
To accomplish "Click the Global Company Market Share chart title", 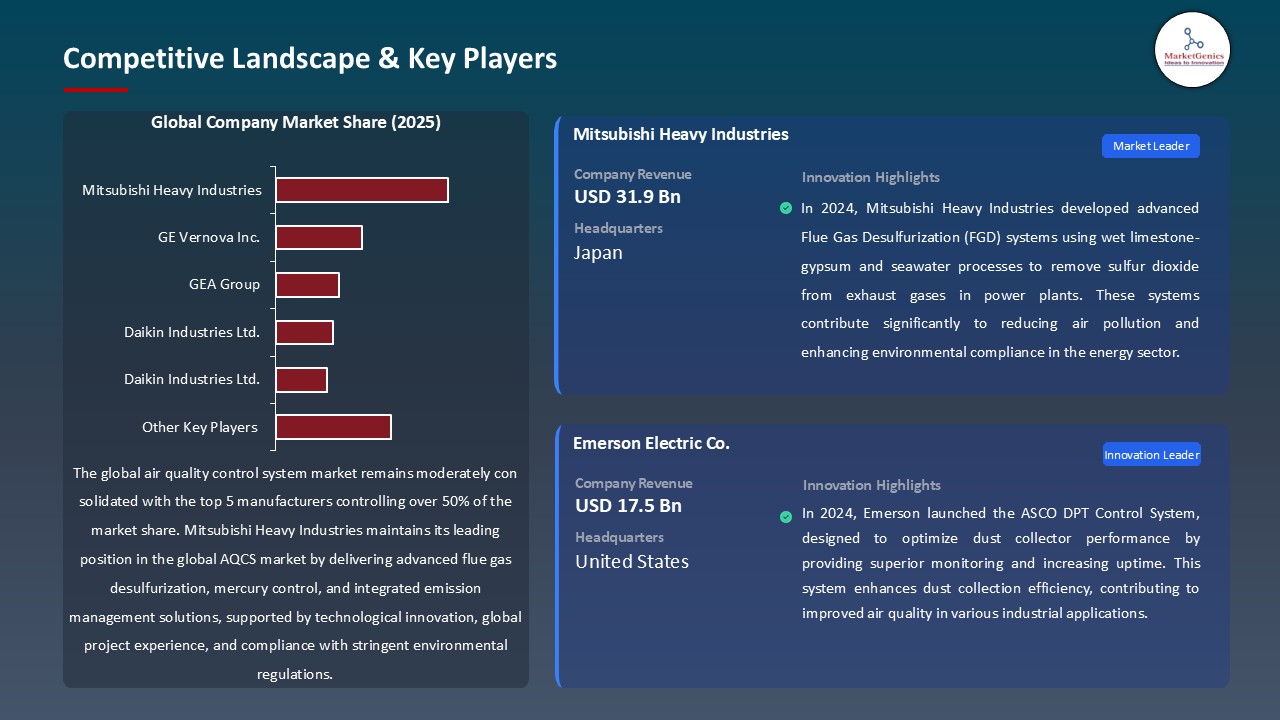I will pyautogui.click(x=296, y=122).
